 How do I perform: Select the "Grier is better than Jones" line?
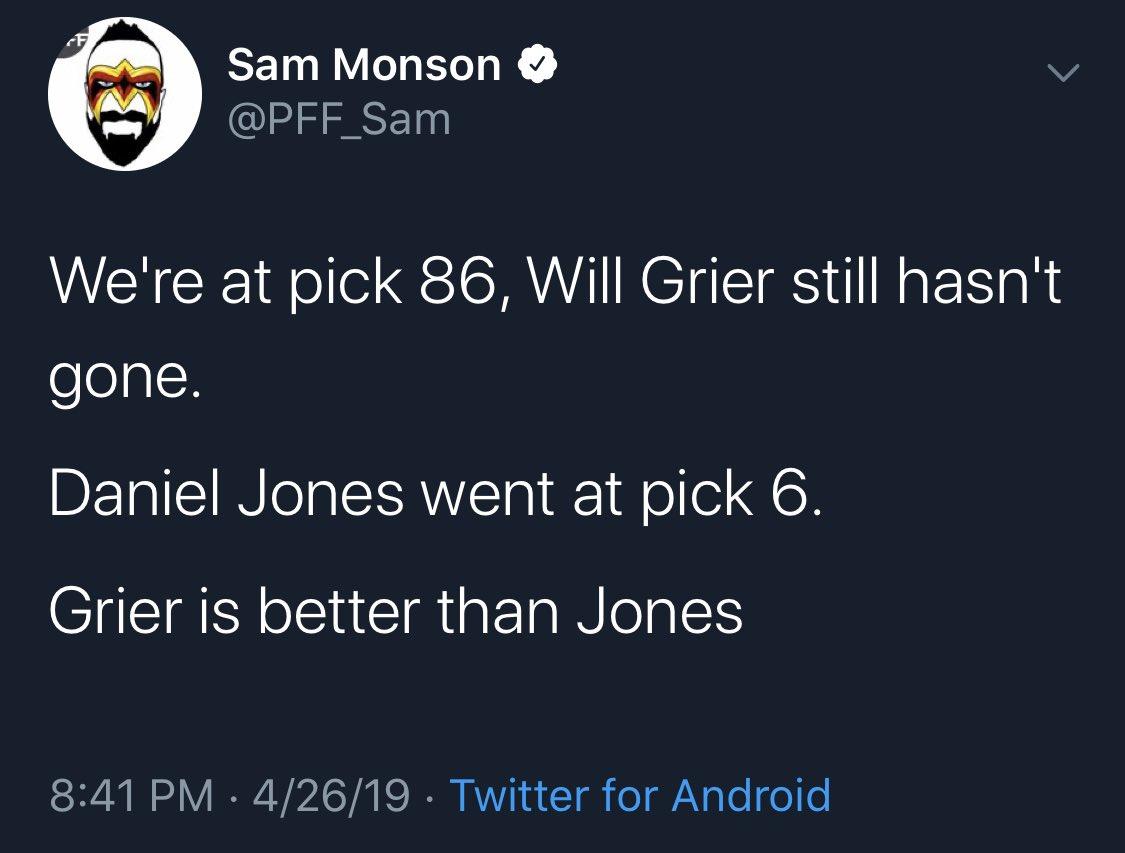point(396,612)
